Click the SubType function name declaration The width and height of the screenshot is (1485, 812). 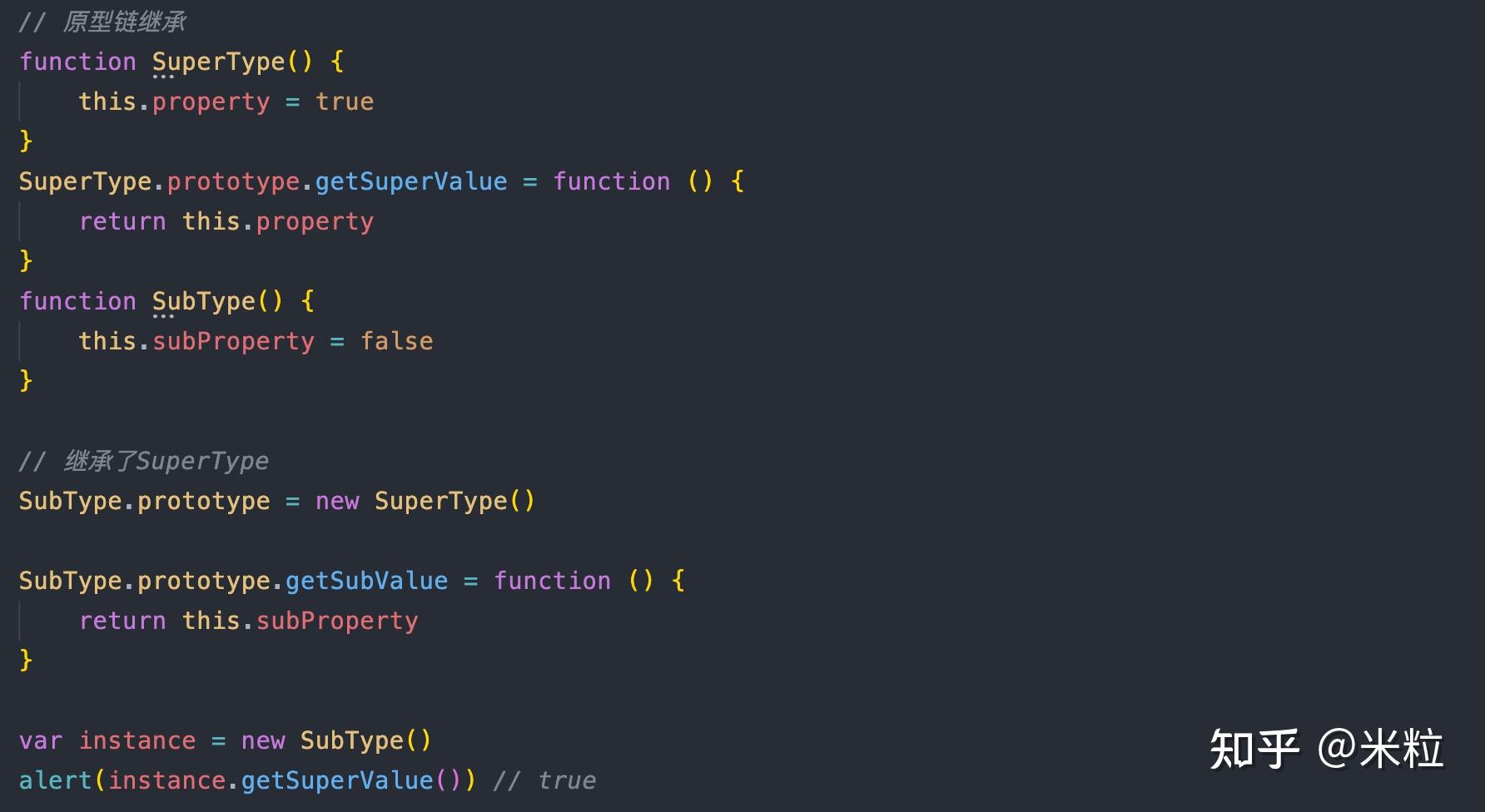click(x=203, y=302)
